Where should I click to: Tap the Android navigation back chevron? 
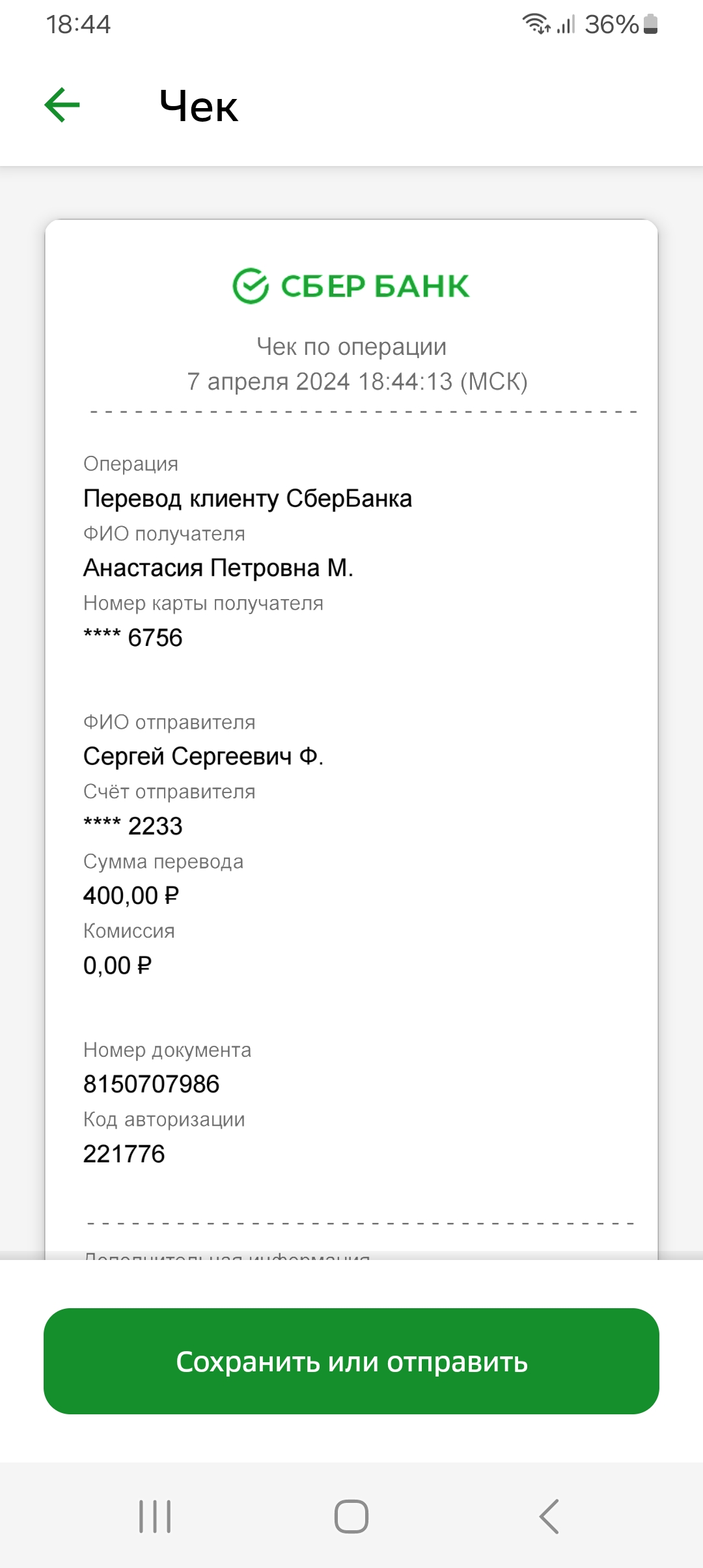click(x=549, y=1517)
